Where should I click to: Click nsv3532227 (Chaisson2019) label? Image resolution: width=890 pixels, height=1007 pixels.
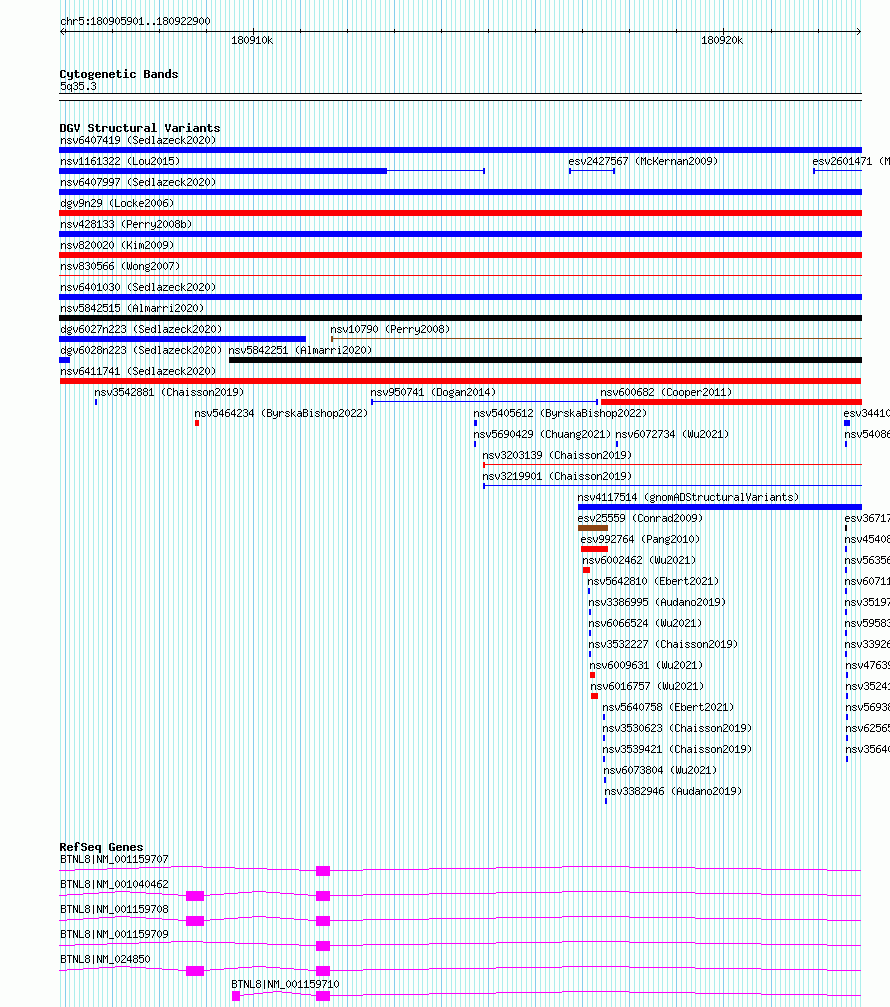(663, 644)
